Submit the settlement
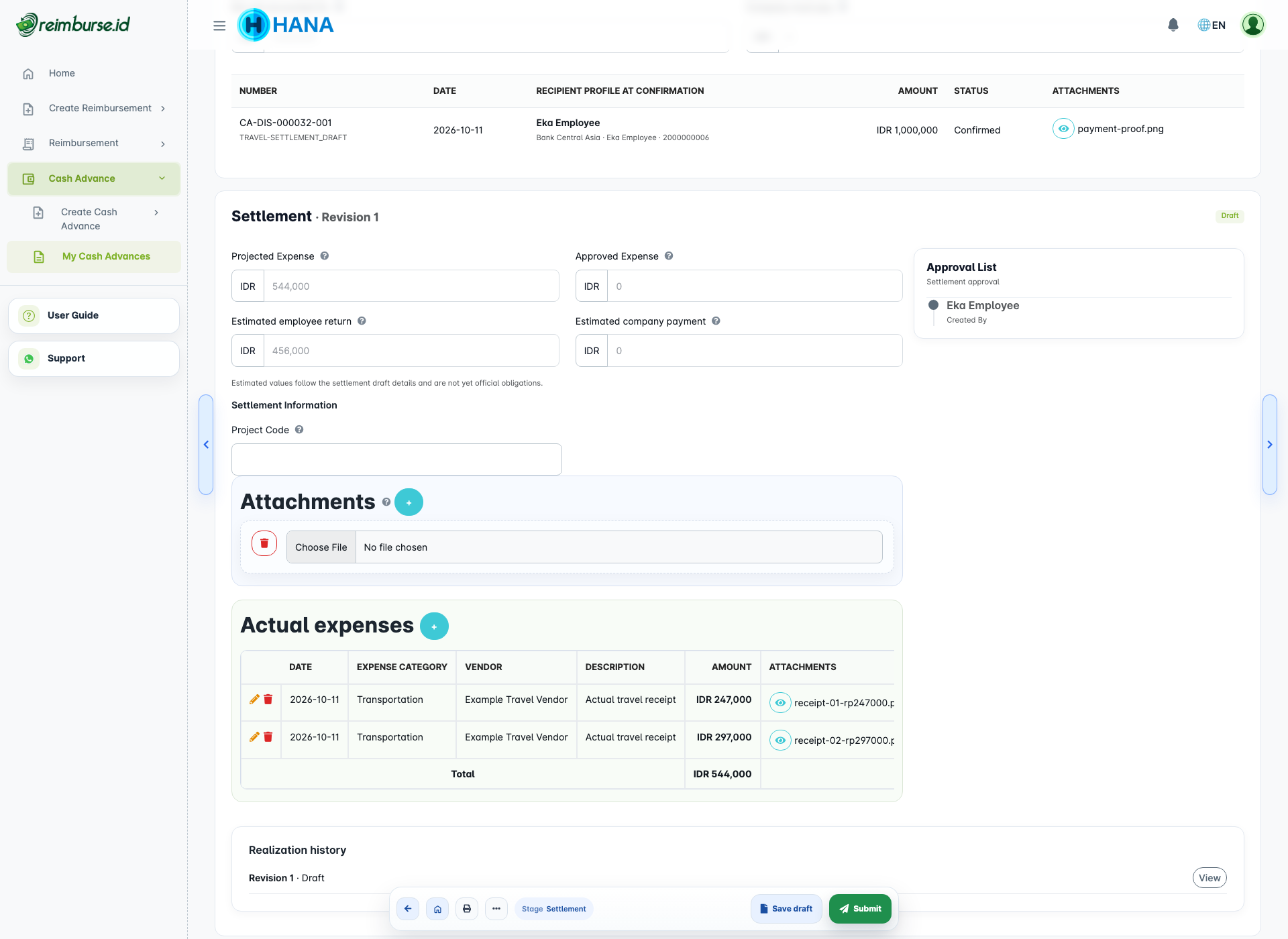The image size is (1288, 939). click(860, 909)
